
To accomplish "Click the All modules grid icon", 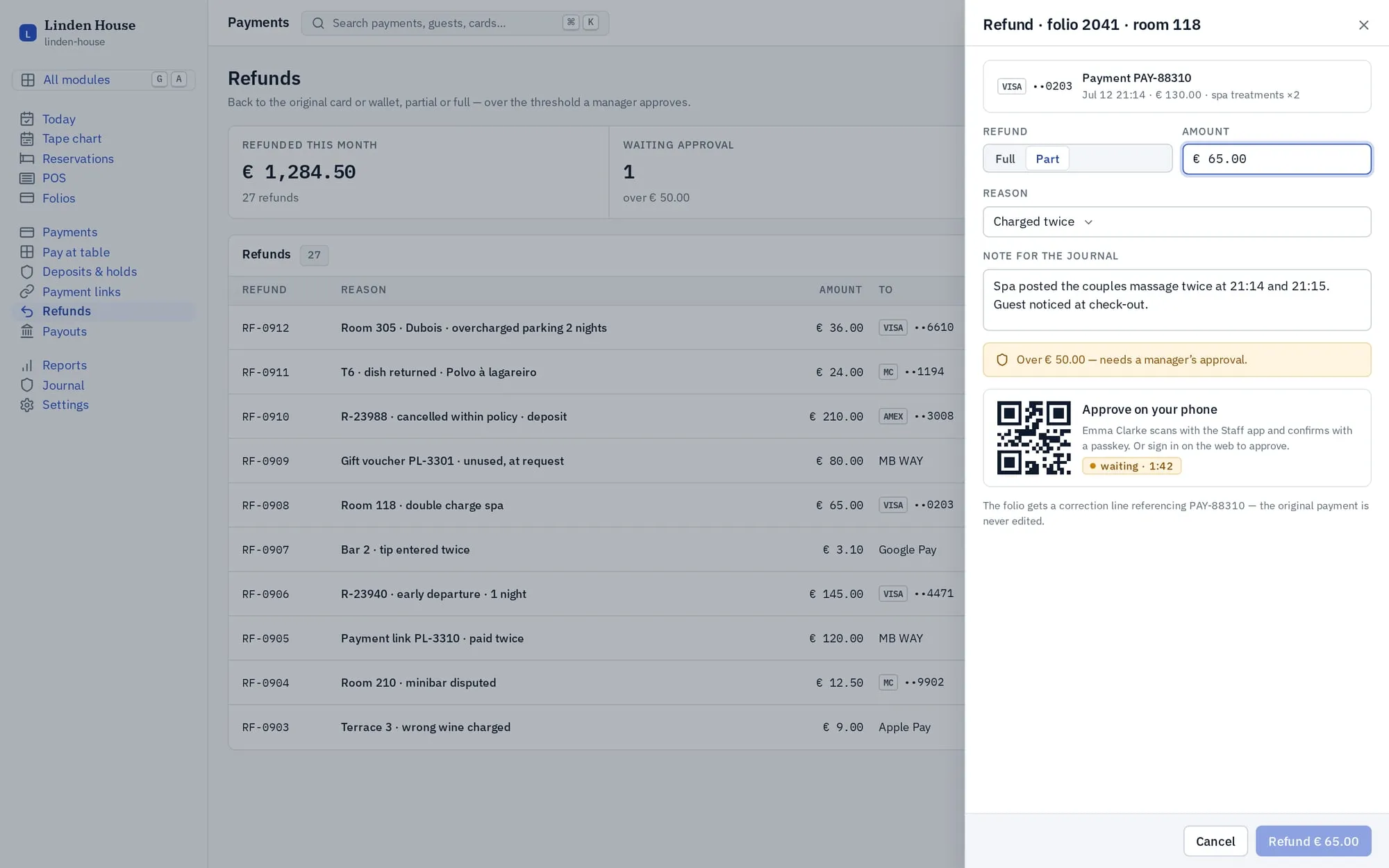I will pyautogui.click(x=28, y=80).
